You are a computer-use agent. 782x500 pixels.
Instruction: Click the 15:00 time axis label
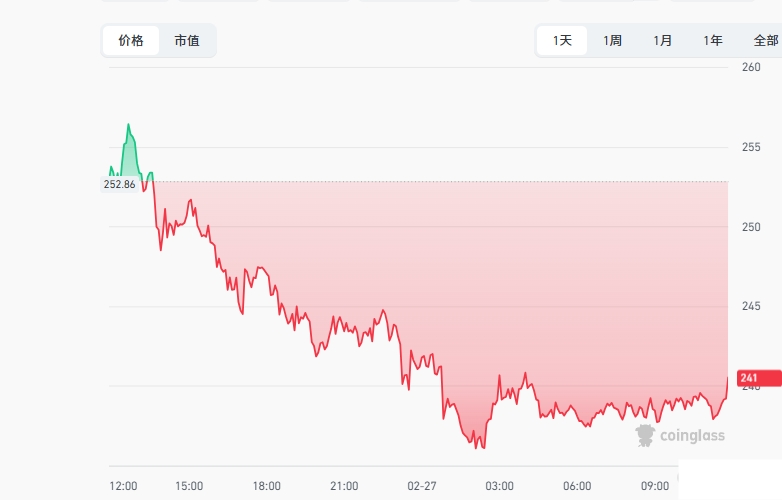pyautogui.click(x=189, y=486)
